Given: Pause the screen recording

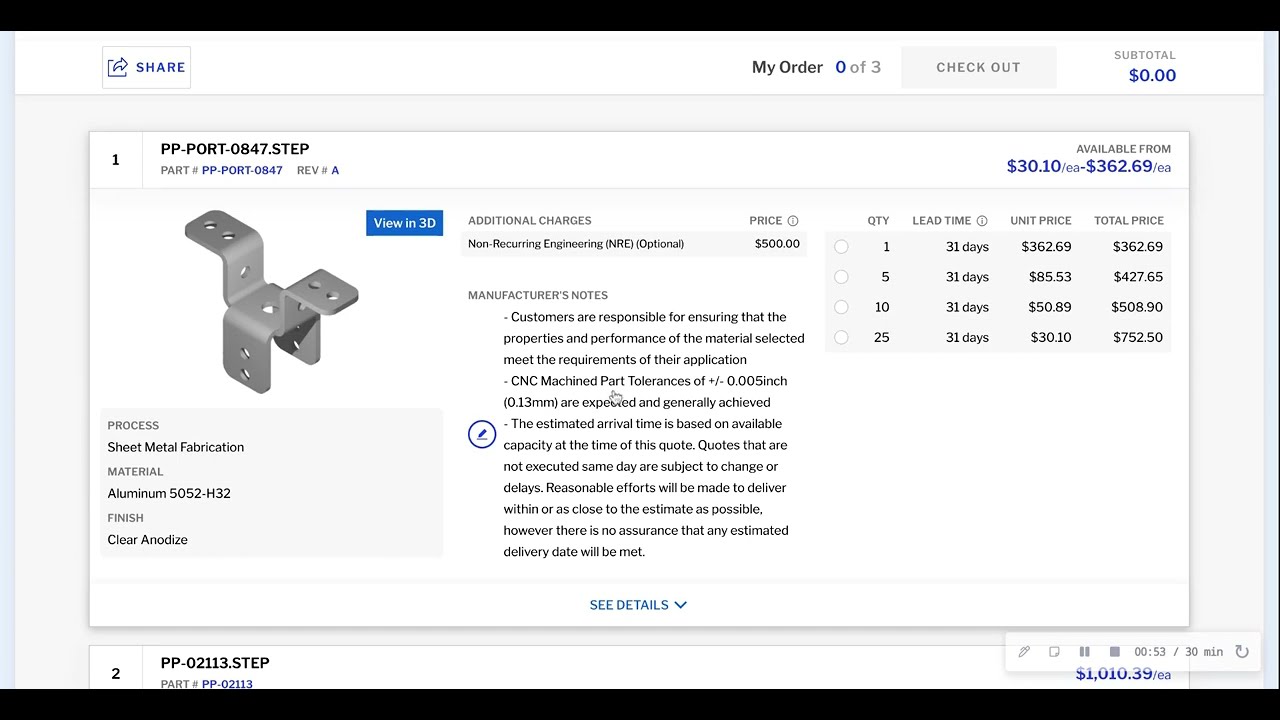Looking at the screenshot, I should [1084, 652].
